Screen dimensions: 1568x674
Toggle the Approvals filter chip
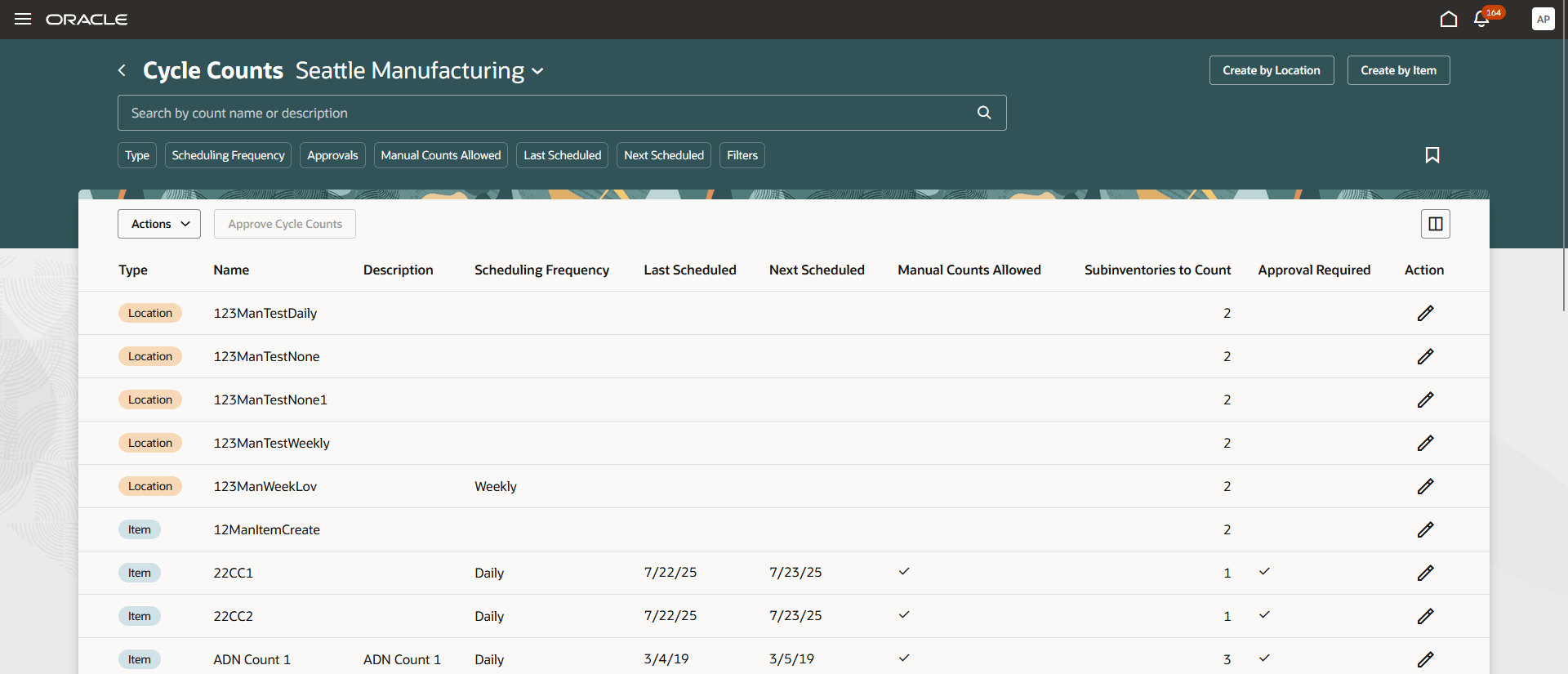332,155
